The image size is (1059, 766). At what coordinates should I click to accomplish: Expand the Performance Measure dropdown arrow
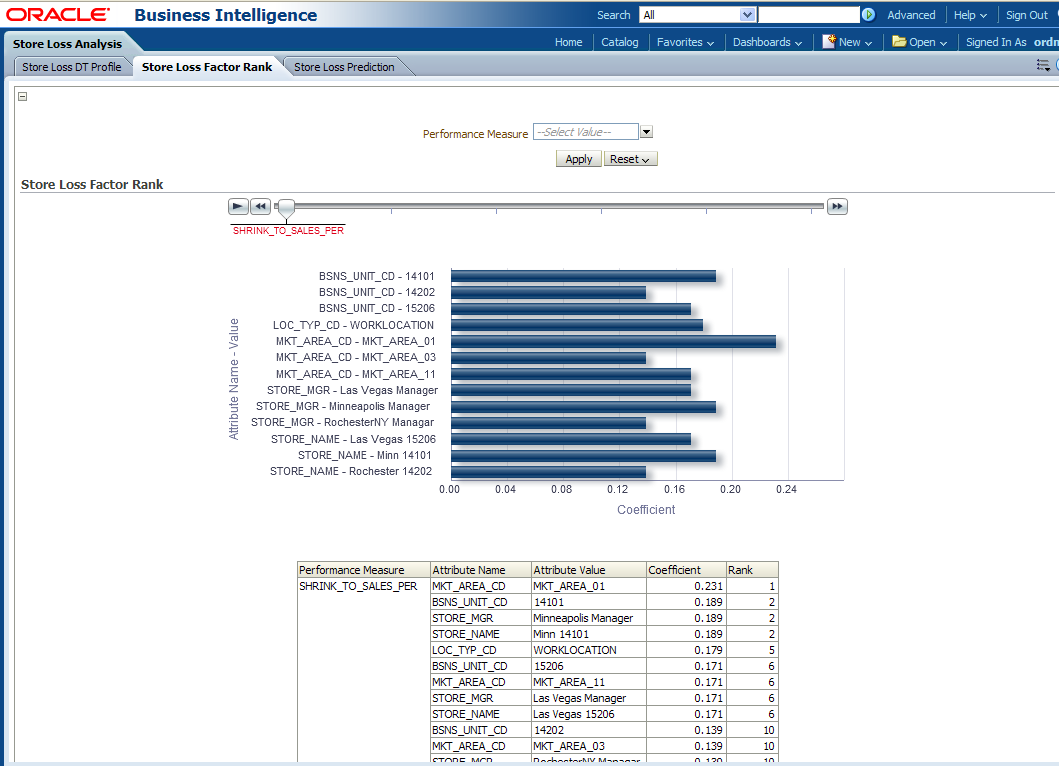646,132
